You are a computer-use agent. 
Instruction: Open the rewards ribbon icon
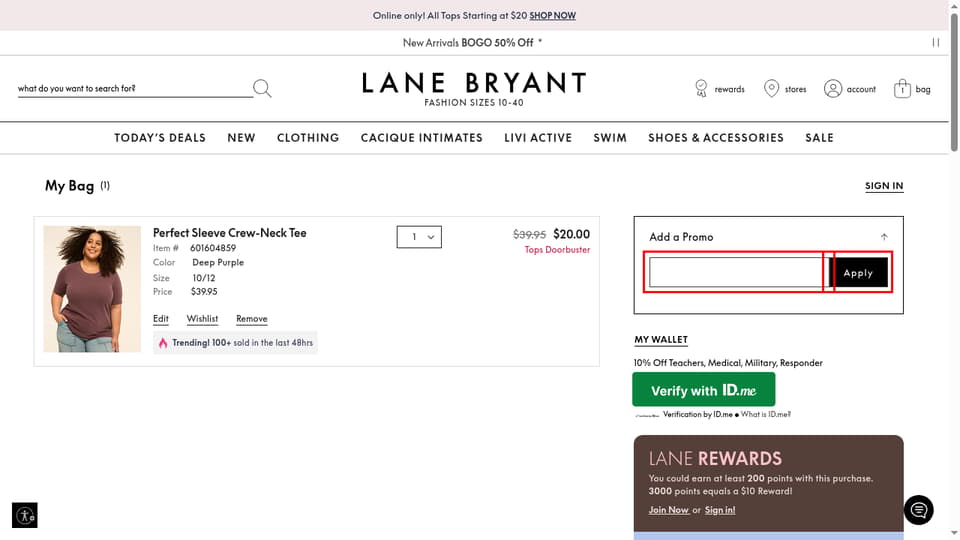point(701,88)
